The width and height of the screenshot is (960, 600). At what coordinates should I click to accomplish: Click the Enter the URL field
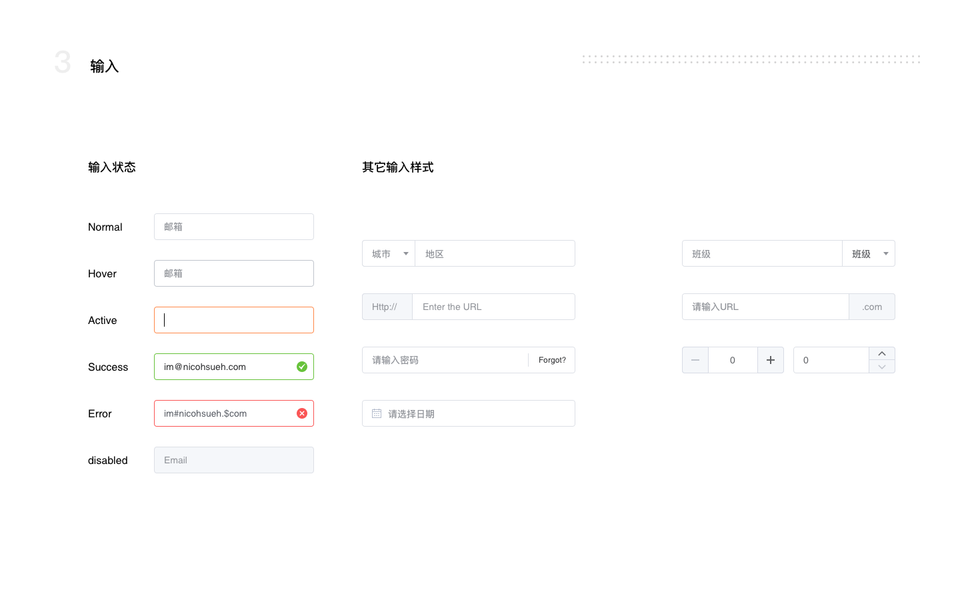494,307
